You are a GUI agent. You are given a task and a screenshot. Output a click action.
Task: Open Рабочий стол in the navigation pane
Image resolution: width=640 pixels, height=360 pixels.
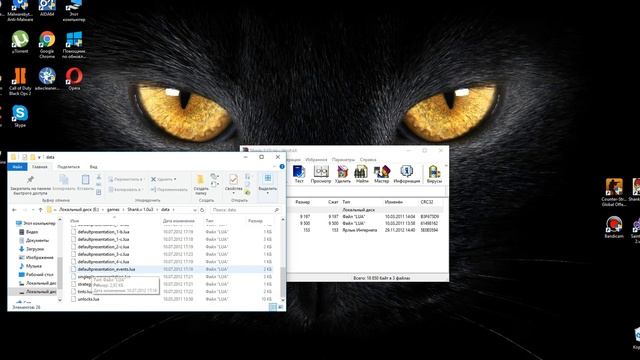click(x=36, y=275)
